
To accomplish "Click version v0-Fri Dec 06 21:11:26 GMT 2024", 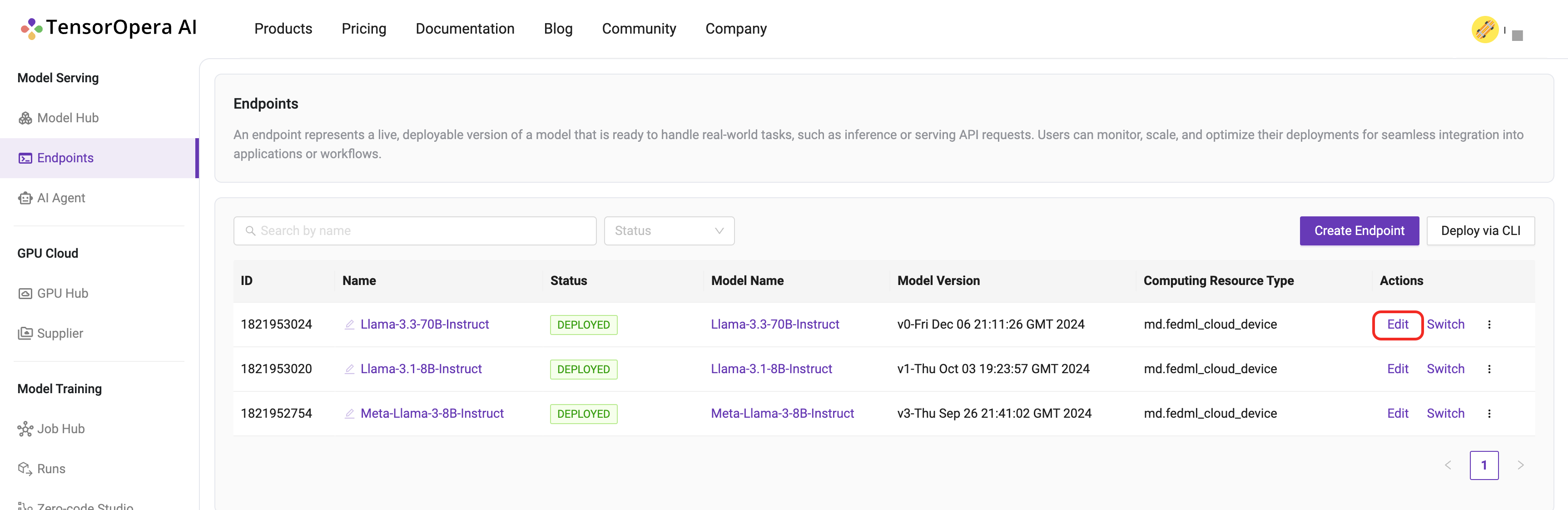I will pyautogui.click(x=990, y=325).
